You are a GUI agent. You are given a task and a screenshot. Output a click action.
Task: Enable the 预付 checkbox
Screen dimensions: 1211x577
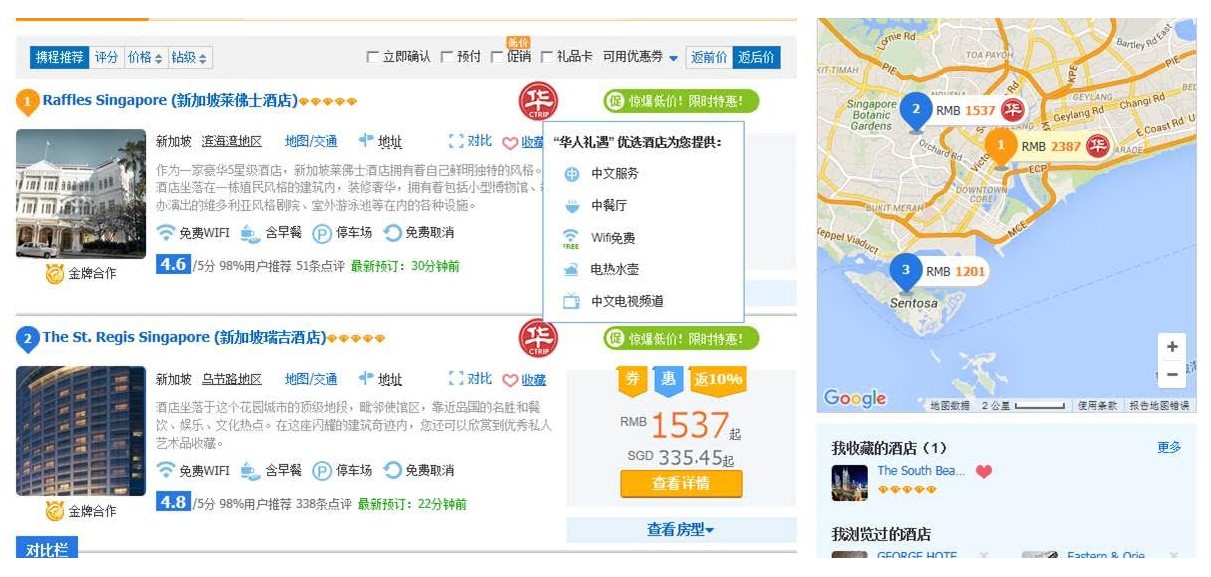[x=446, y=58]
